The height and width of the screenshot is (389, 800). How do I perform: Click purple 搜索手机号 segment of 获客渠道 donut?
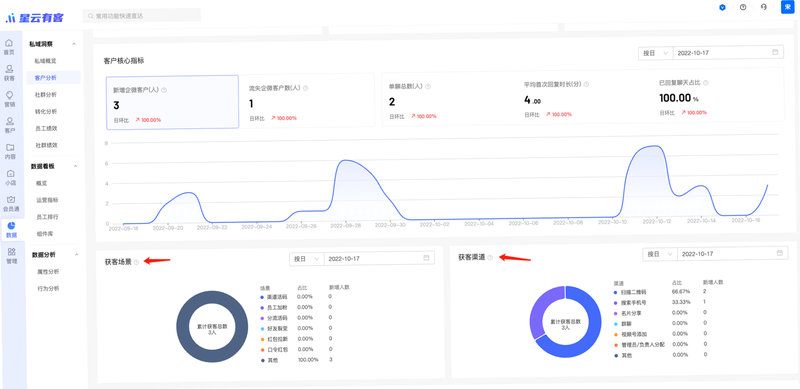point(540,311)
